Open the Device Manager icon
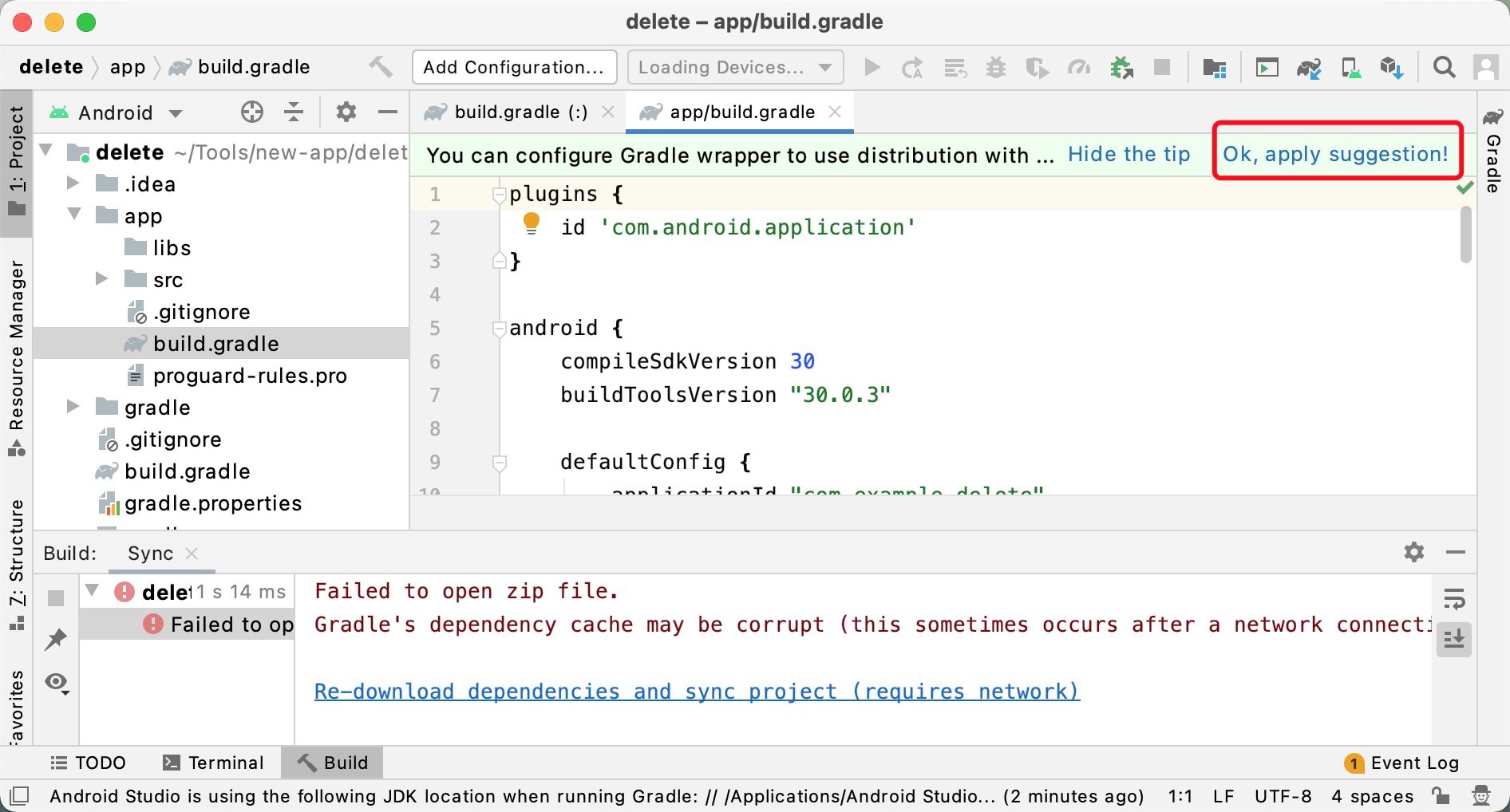The height and width of the screenshot is (812, 1510). (x=1352, y=67)
